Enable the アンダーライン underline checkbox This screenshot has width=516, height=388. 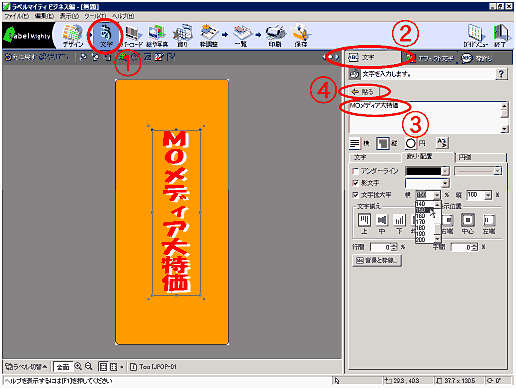(x=355, y=171)
